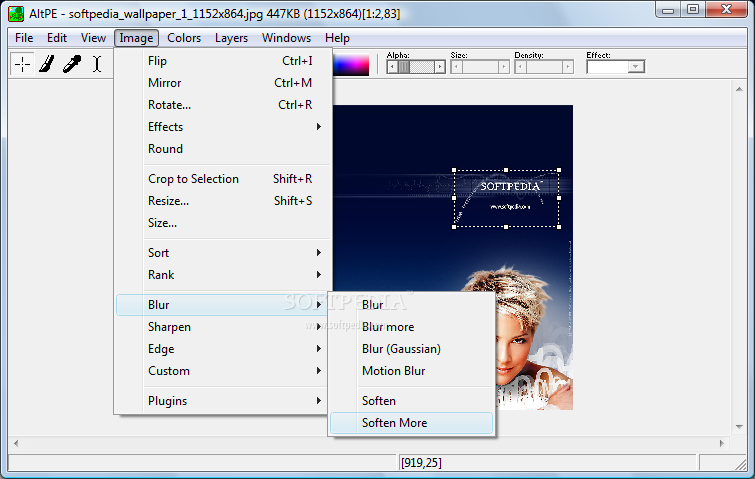Select the crosshair selection tool
The image size is (755, 479).
click(x=22, y=64)
